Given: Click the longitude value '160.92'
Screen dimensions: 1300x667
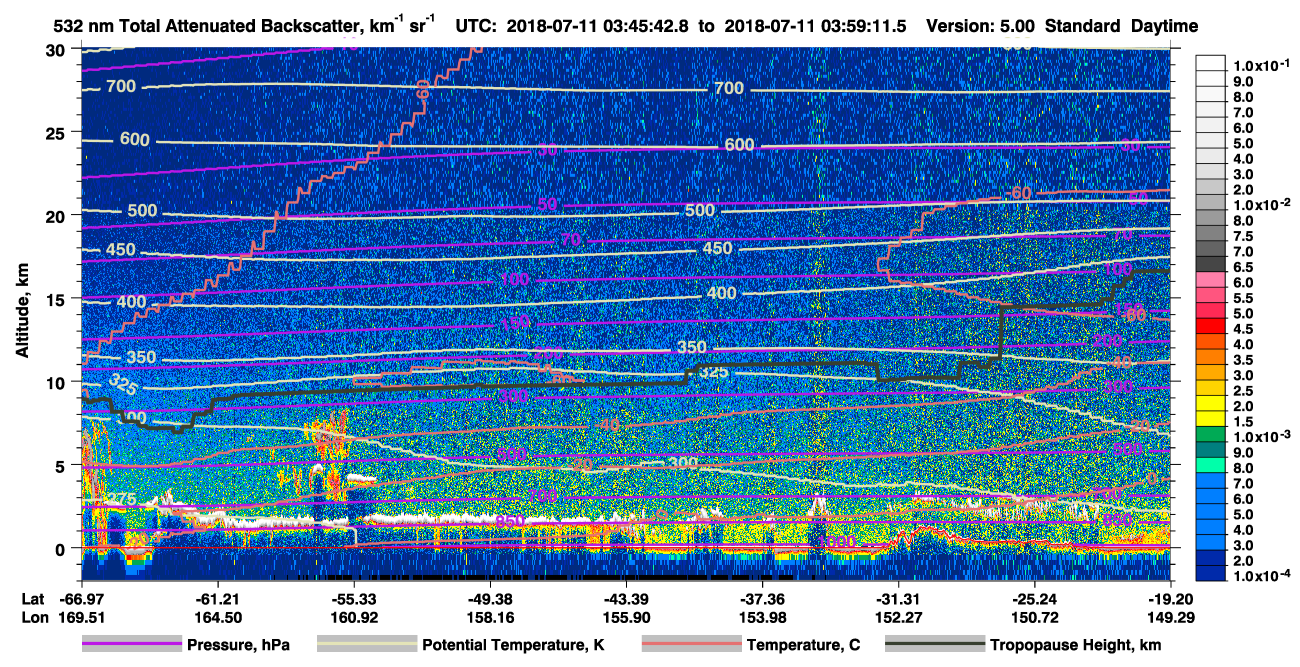Looking at the screenshot, I should 353,617.
